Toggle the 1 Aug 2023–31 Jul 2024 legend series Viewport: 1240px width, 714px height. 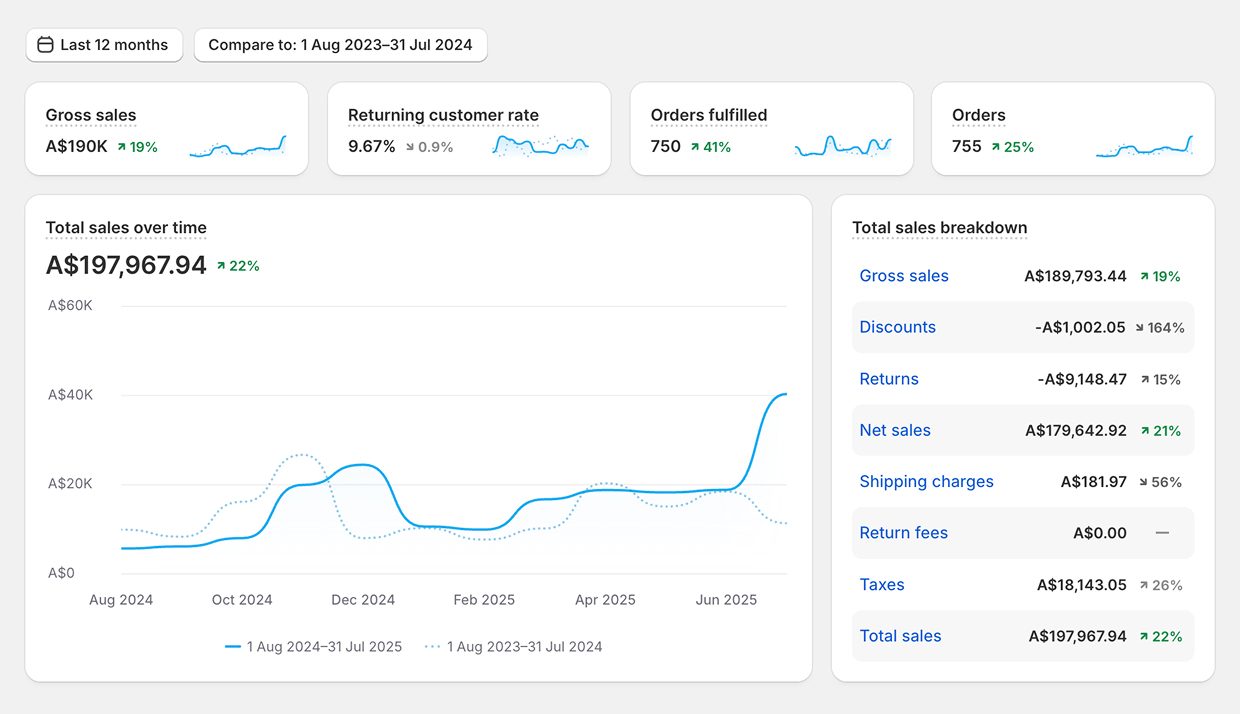[x=514, y=647]
